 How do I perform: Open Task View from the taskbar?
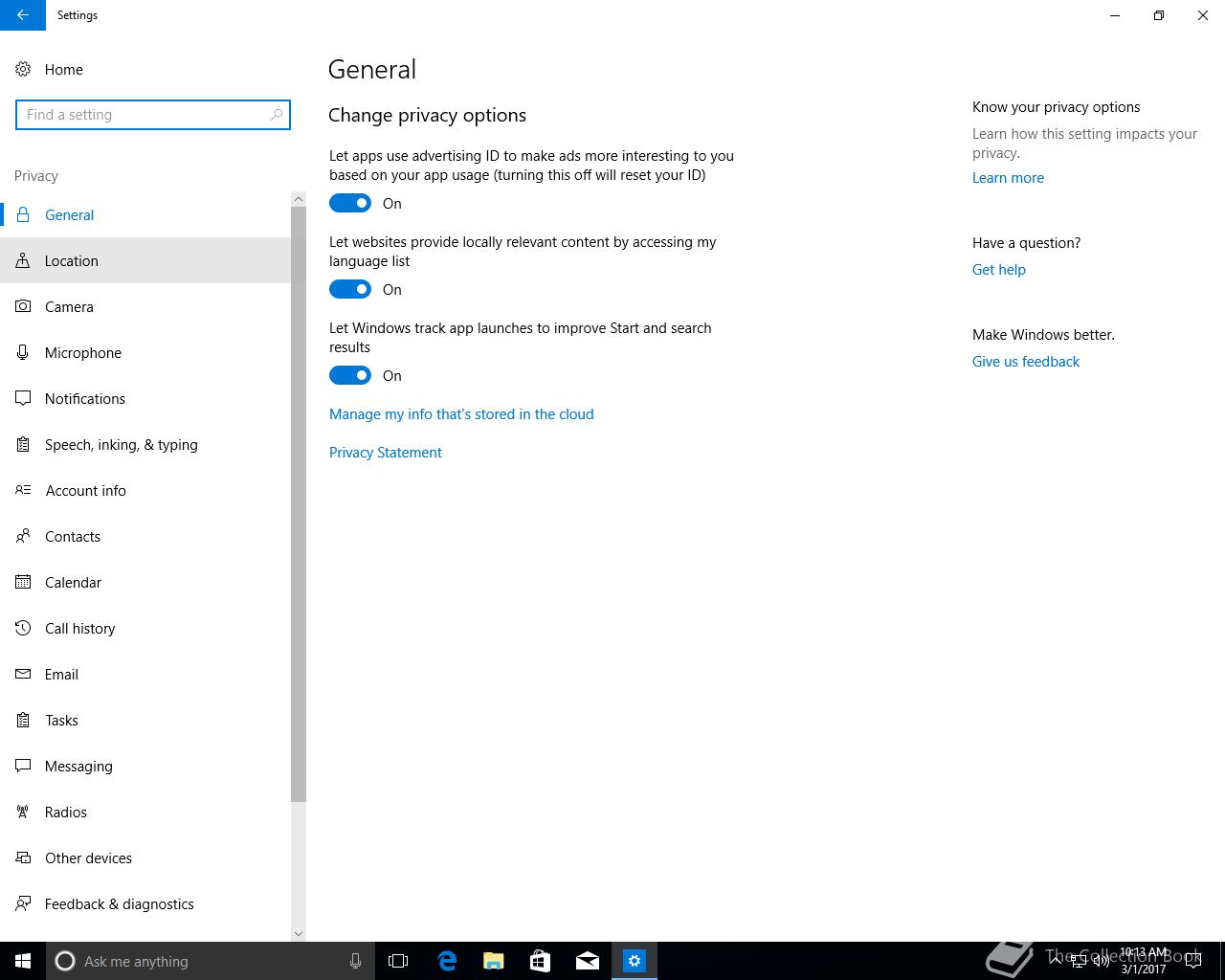398,961
